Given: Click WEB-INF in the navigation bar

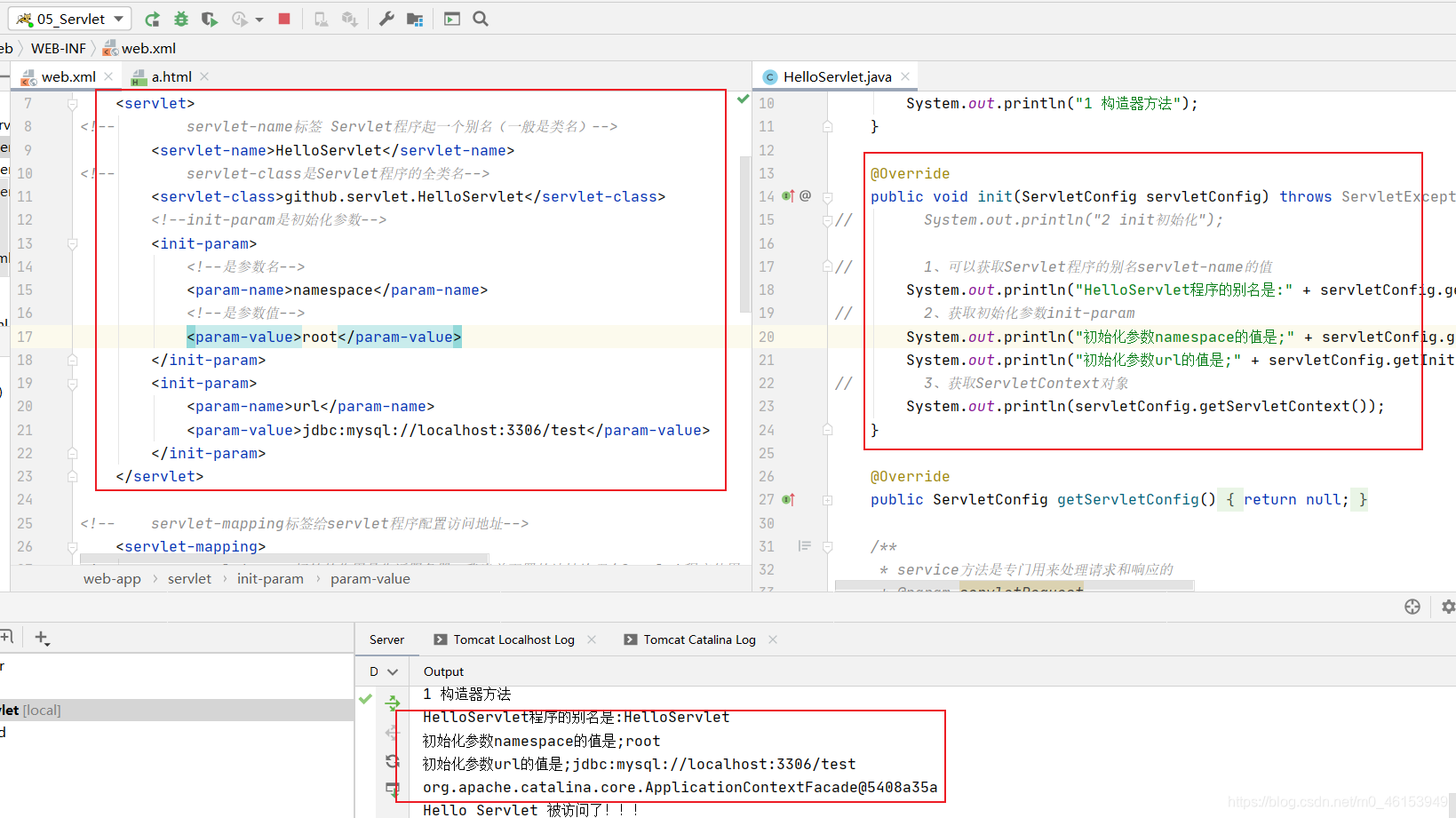Looking at the screenshot, I should 59,49.
